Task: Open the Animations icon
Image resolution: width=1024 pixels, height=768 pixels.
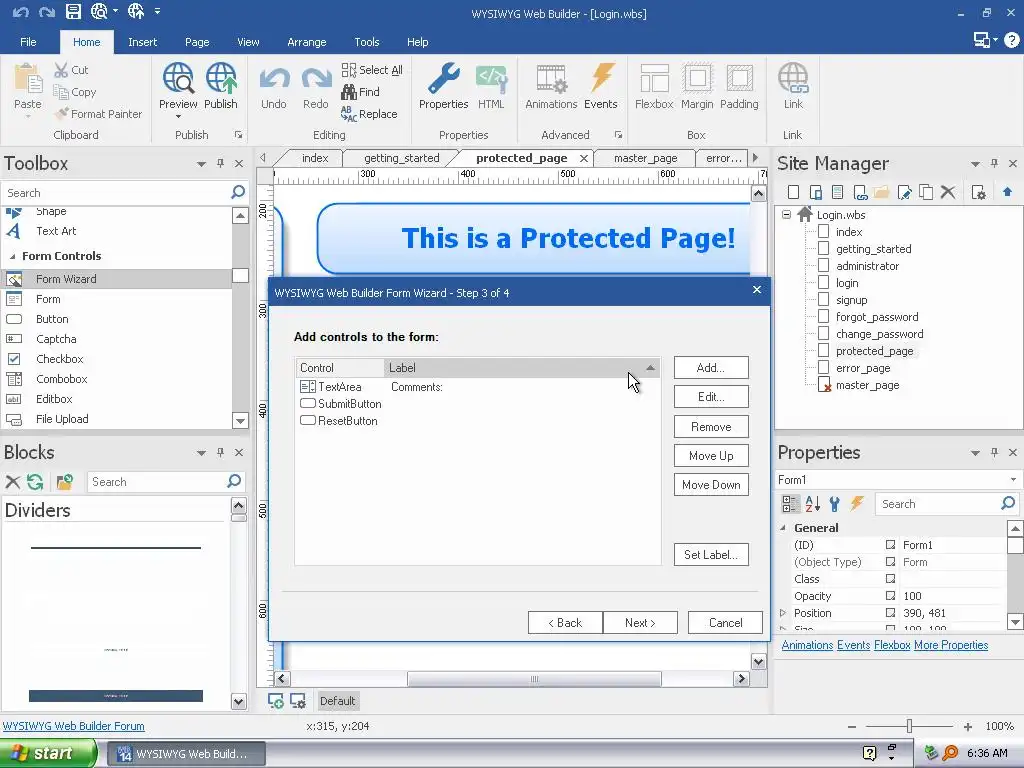Action: 551,78
